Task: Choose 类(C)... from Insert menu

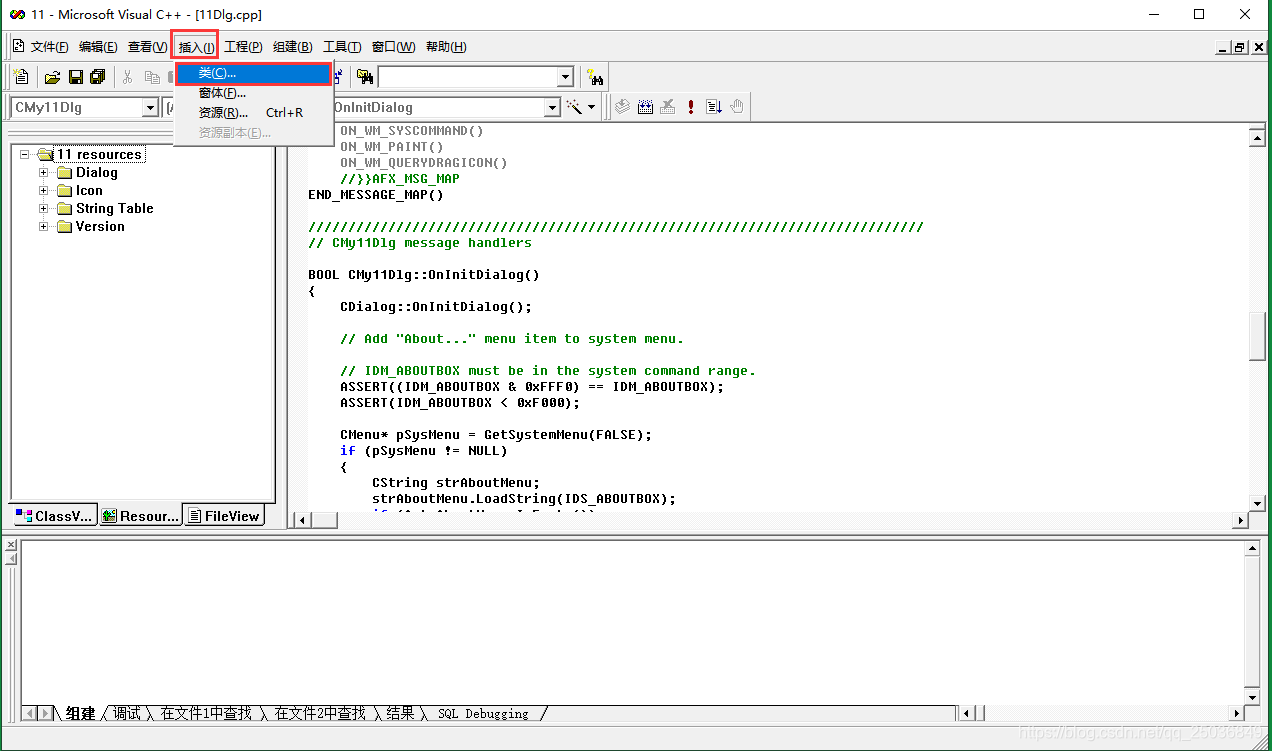Action: [253, 74]
